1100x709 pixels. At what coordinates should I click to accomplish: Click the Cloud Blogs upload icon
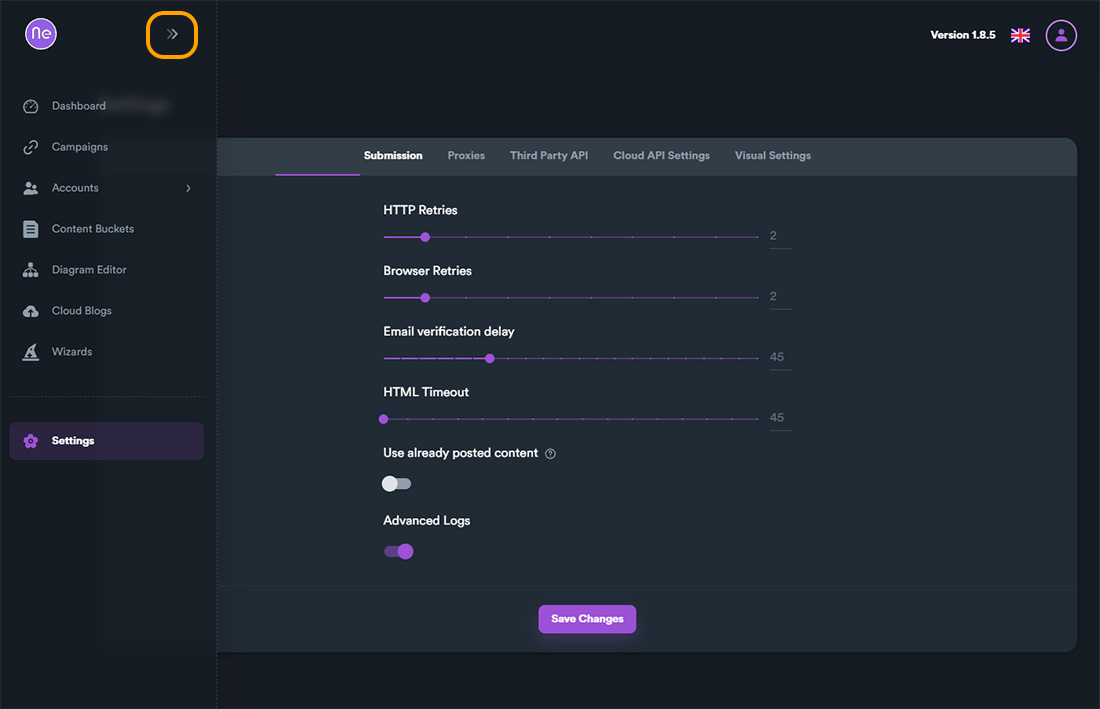31,311
